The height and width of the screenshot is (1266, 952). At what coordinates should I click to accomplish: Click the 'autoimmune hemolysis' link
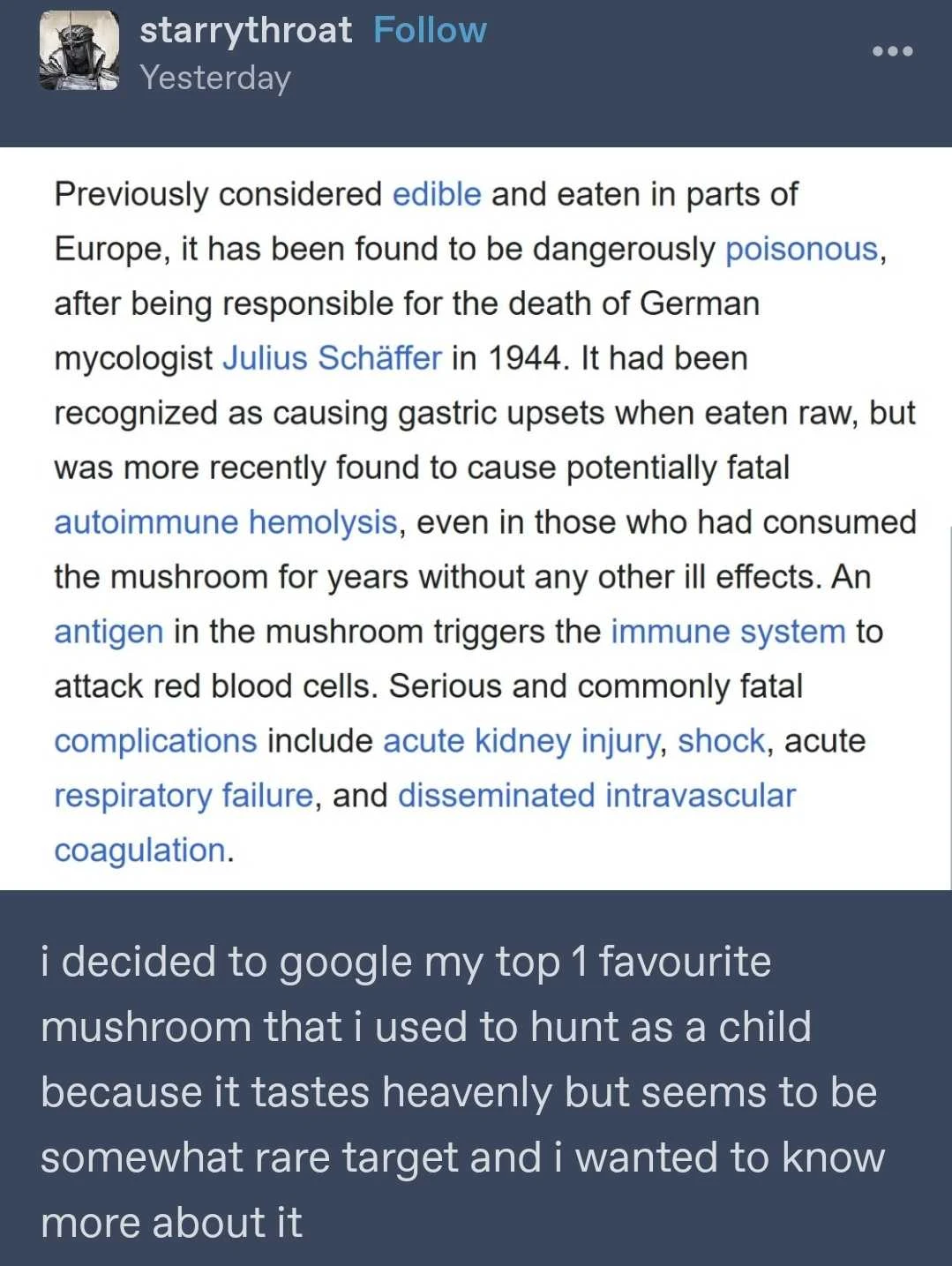click(226, 522)
